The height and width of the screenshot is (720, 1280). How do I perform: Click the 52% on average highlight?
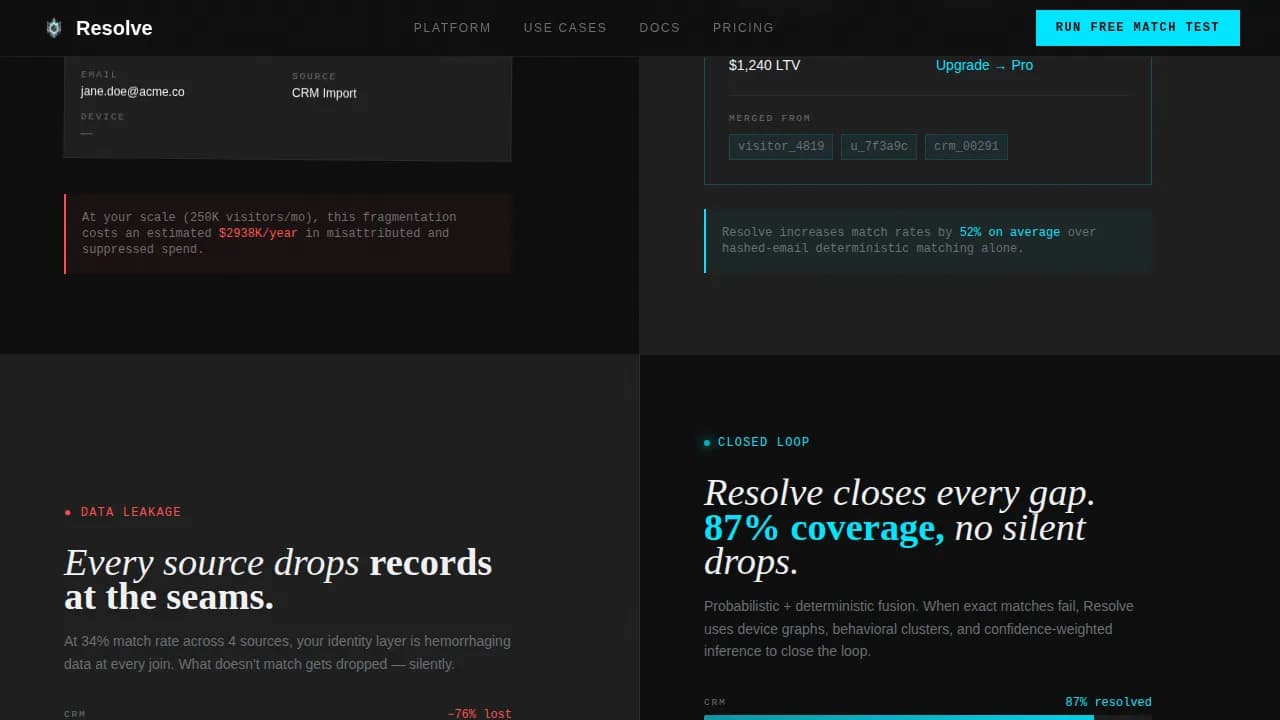1009,232
